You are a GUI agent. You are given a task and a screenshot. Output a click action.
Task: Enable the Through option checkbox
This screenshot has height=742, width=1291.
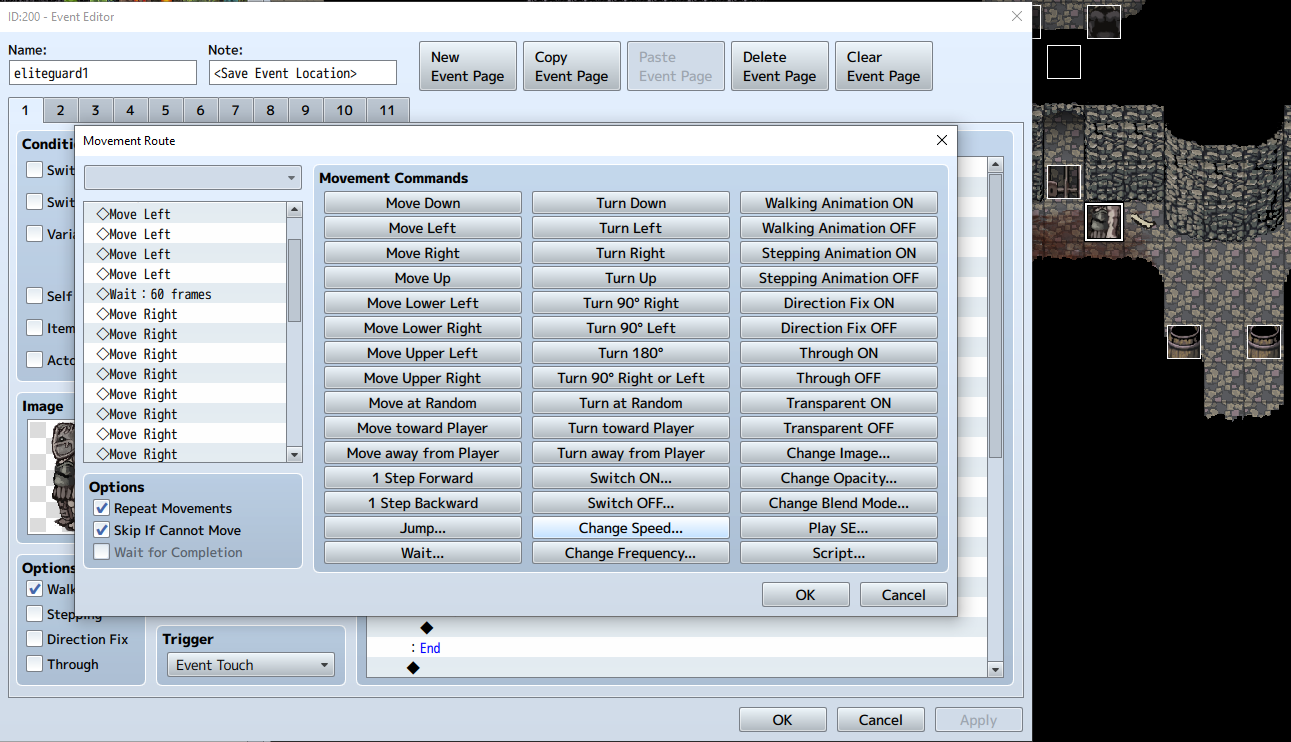click(x=35, y=664)
